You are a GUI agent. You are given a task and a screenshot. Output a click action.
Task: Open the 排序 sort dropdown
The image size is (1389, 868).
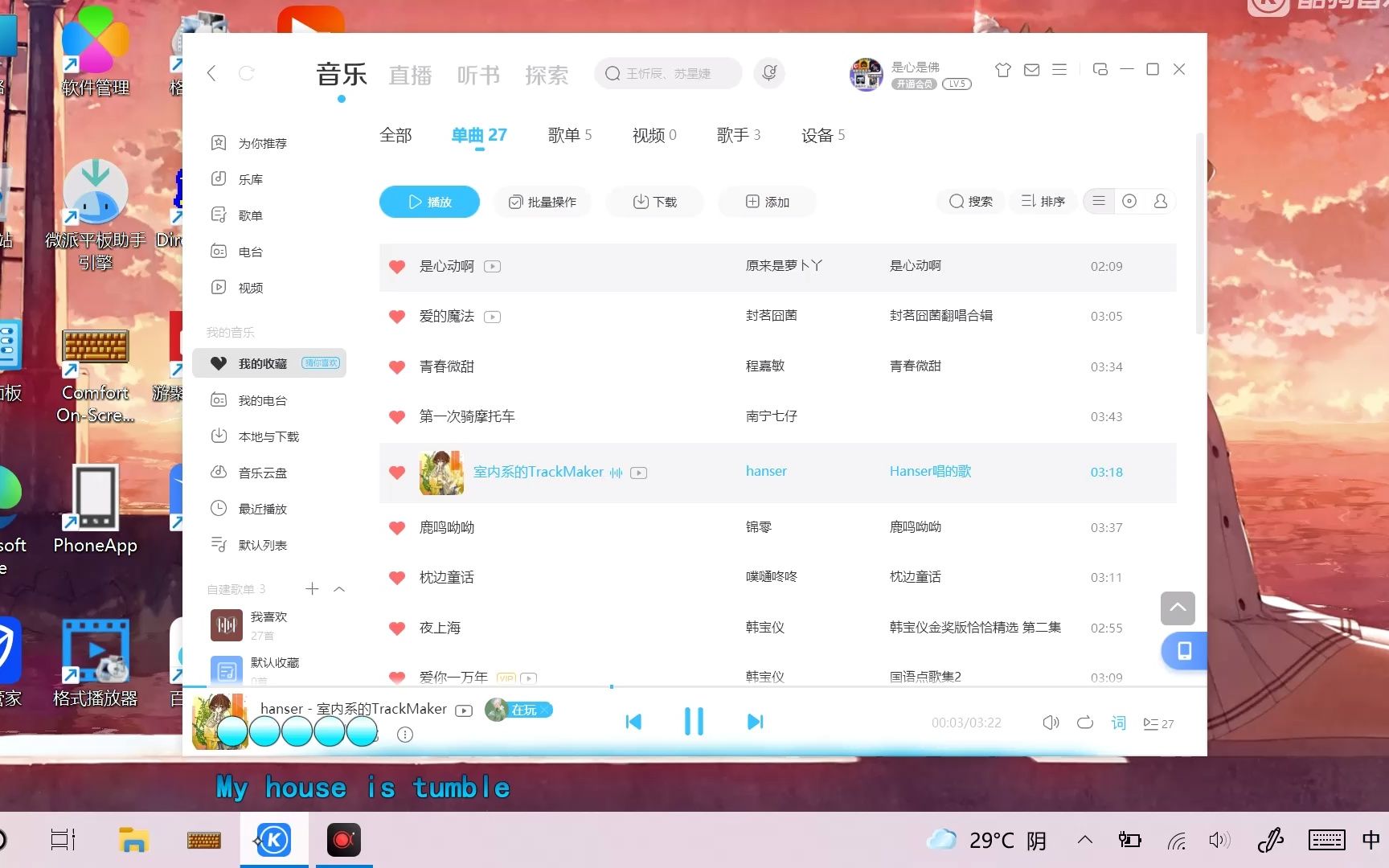[1043, 201]
